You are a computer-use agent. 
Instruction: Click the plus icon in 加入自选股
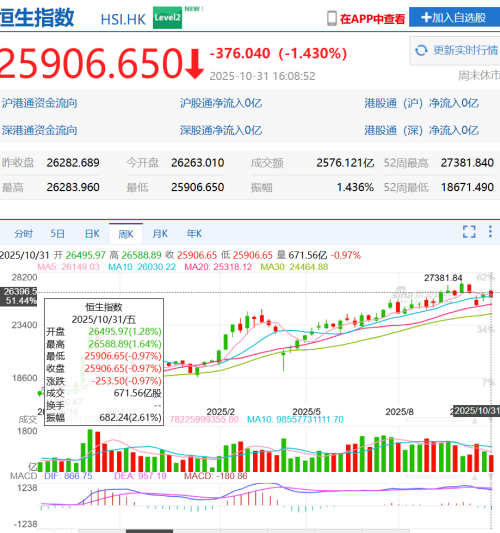pyautogui.click(x=426, y=17)
